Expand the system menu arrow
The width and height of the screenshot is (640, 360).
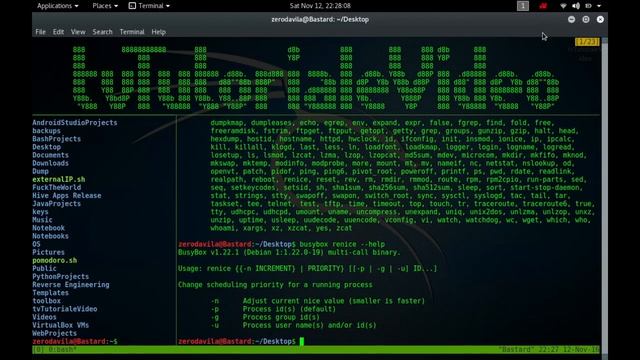point(599,6)
